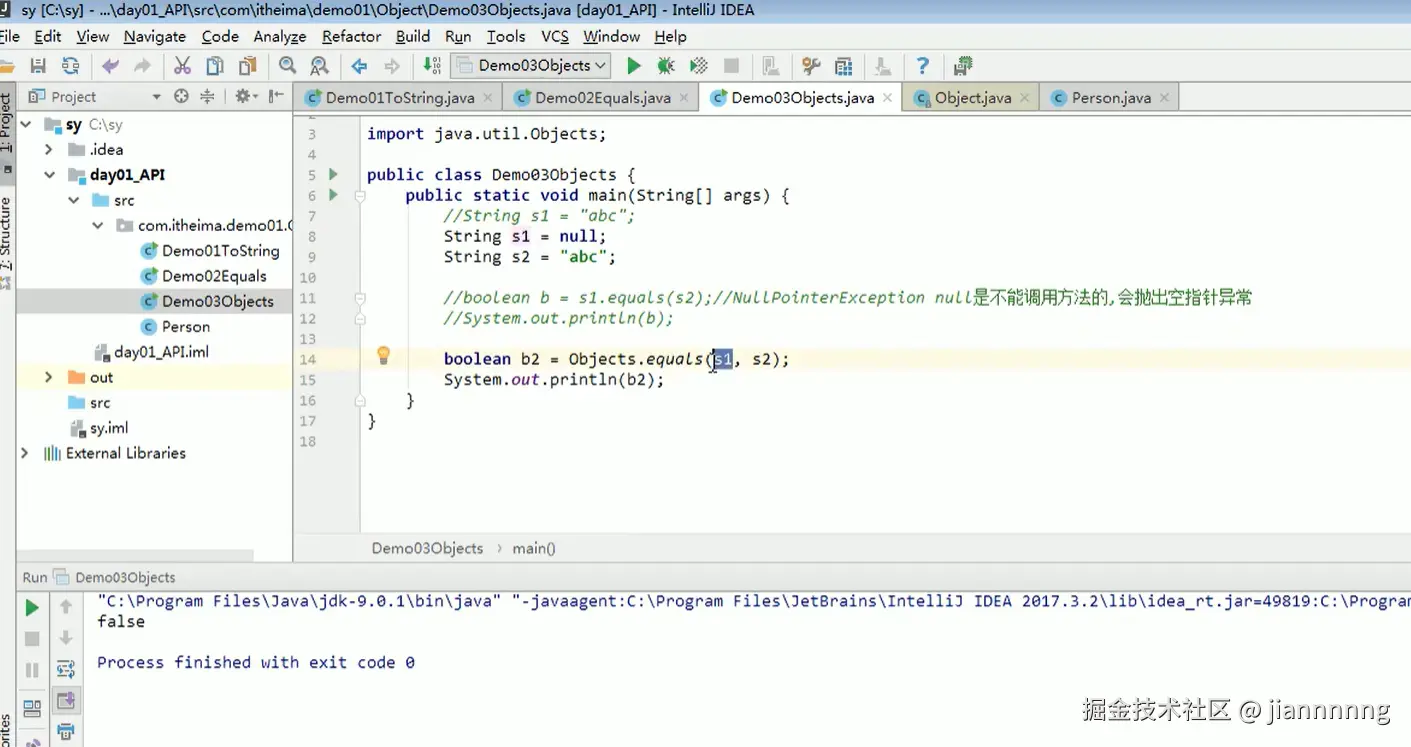Click the Synchronize toolbar icon
The width and height of the screenshot is (1411, 747).
[x=70, y=66]
